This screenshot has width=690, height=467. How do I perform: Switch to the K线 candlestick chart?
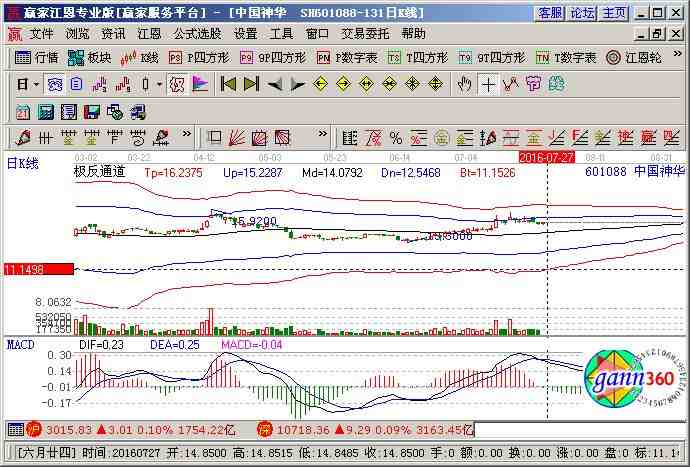point(139,58)
